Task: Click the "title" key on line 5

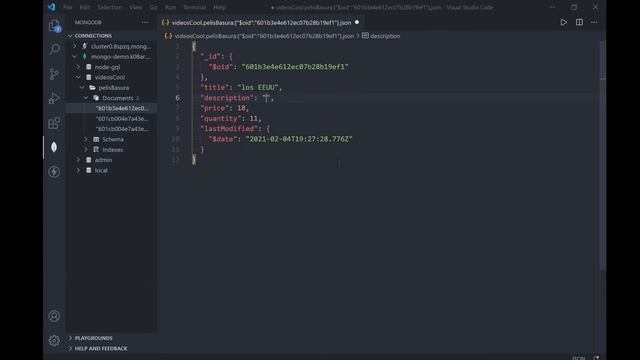Action: [215, 87]
